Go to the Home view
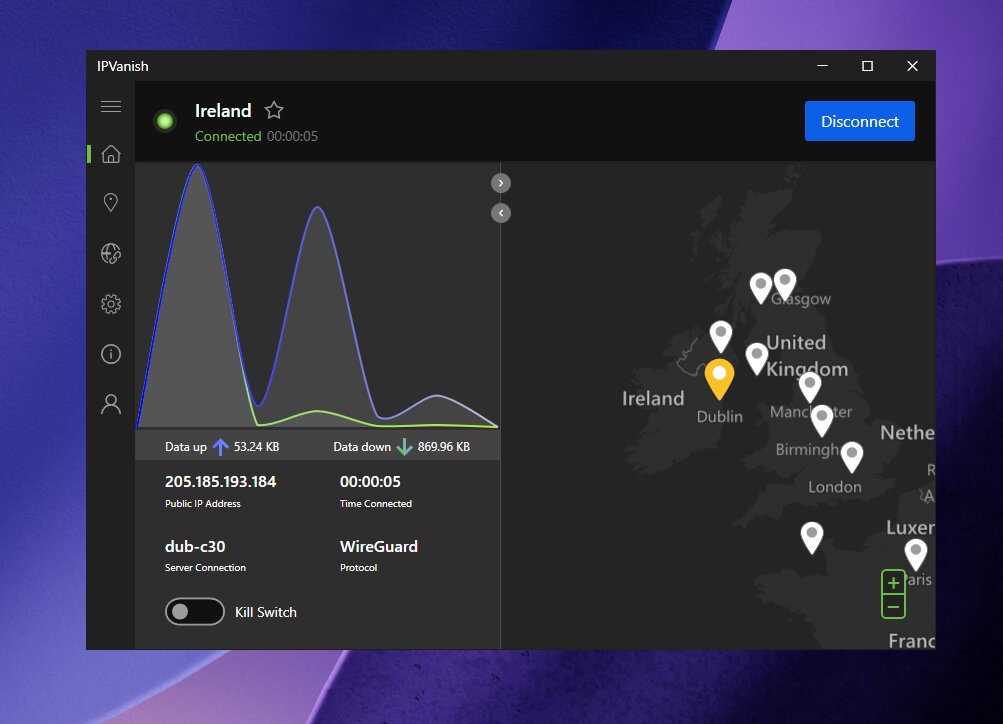 click(x=111, y=154)
